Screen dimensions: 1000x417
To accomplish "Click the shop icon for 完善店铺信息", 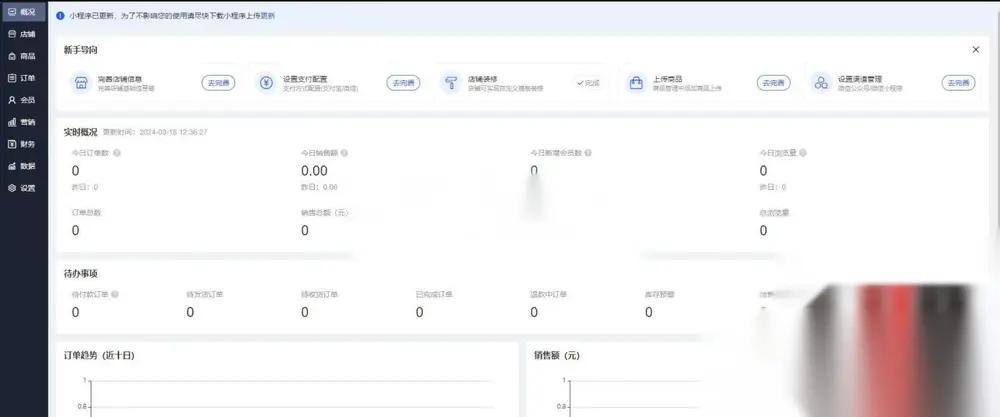I will (81, 83).
